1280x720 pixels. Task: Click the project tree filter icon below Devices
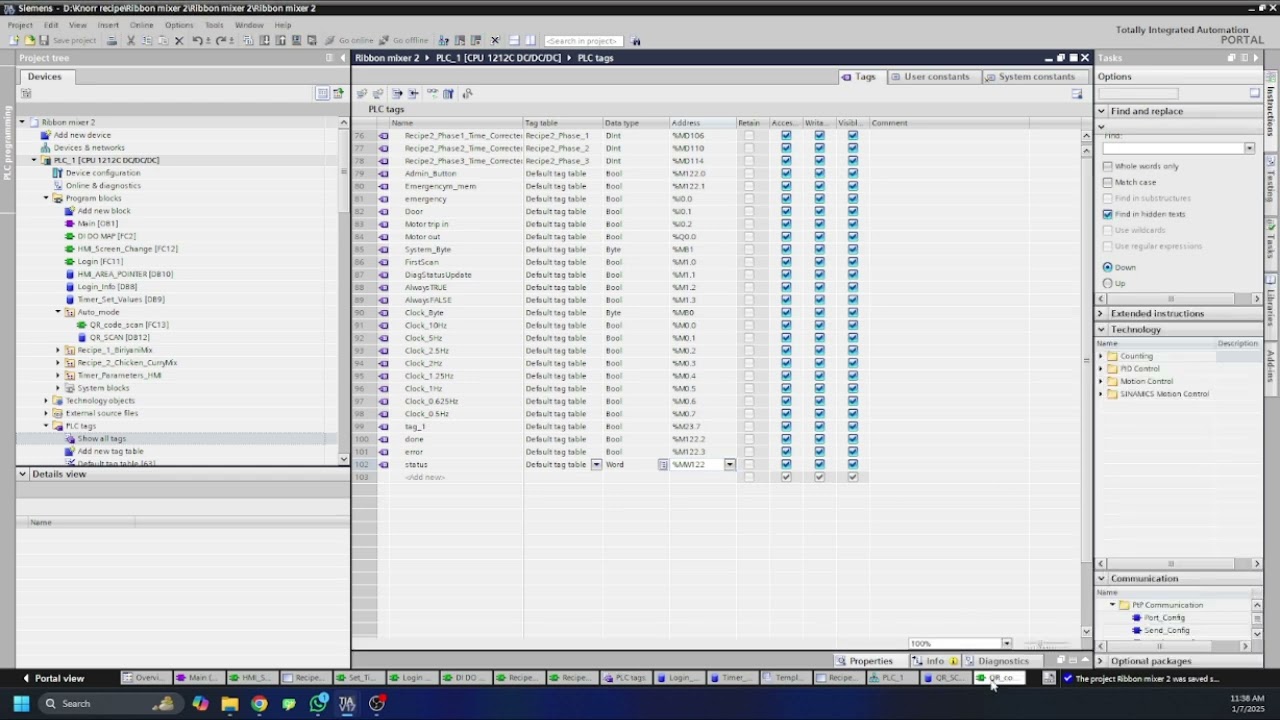pos(26,93)
